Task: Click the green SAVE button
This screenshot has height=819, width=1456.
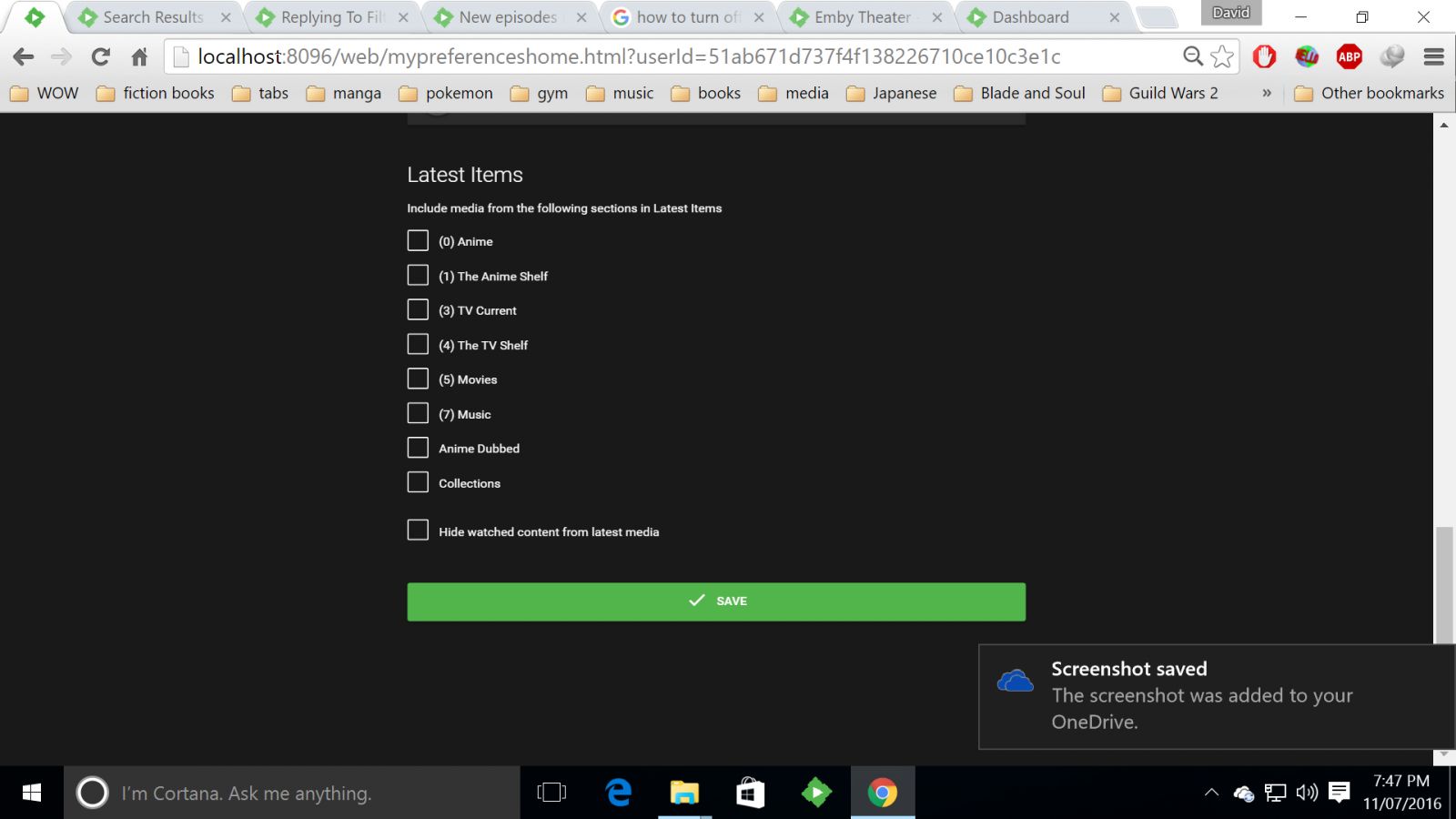Action: point(716,602)
